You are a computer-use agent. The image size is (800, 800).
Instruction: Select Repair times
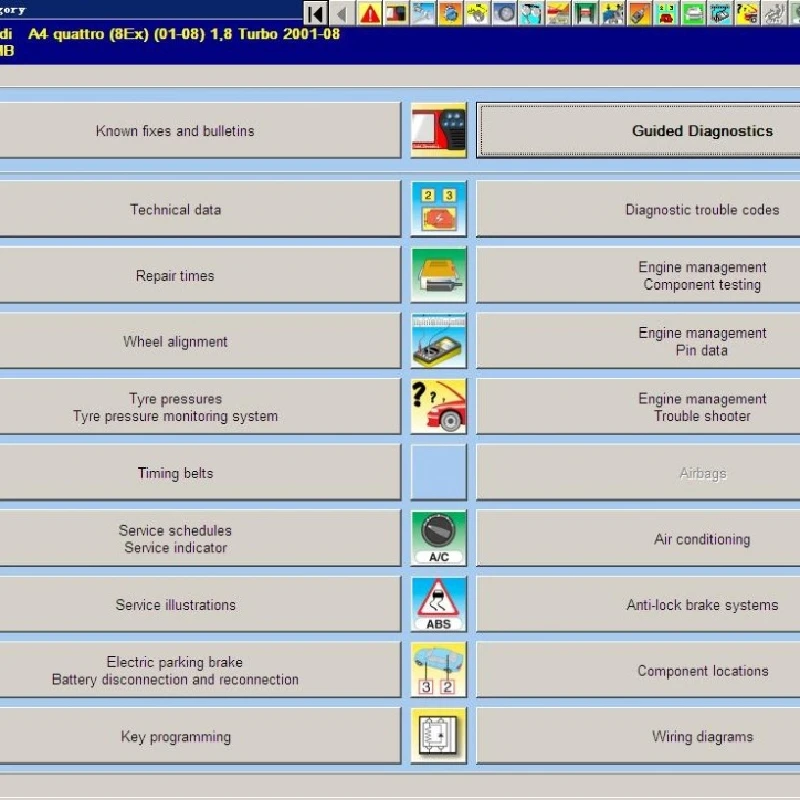point(200,275)
